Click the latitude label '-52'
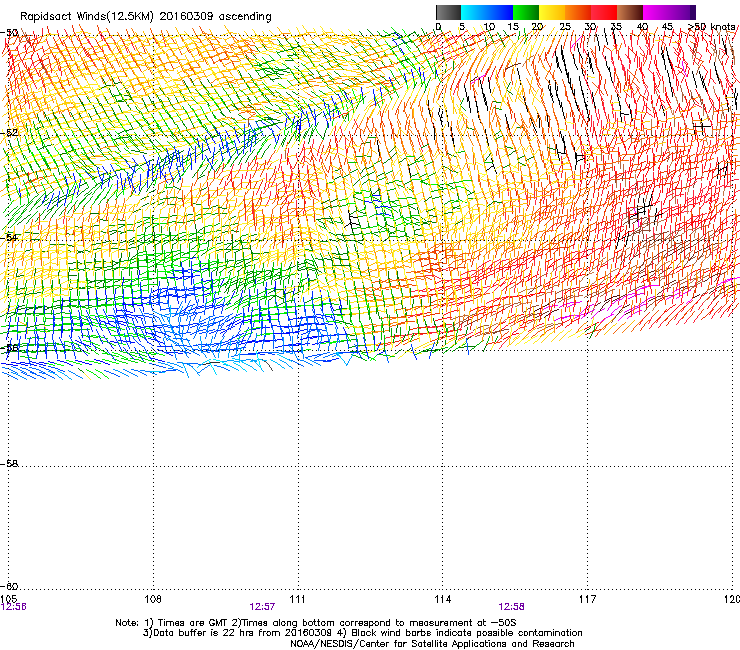 point(9,133)
